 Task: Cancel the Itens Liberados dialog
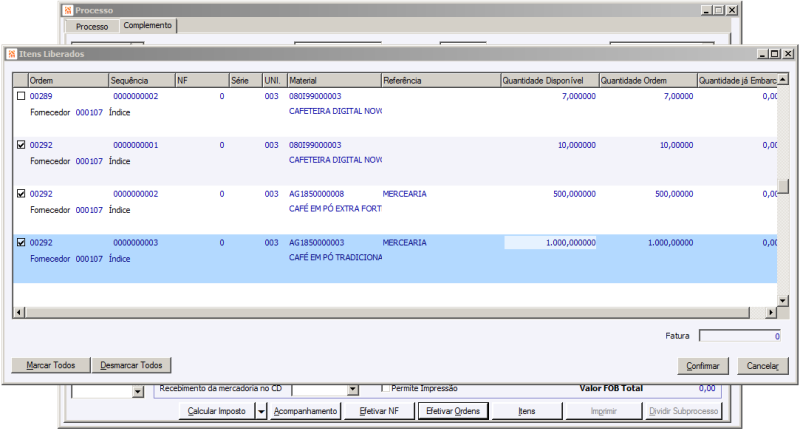[762, 366]
